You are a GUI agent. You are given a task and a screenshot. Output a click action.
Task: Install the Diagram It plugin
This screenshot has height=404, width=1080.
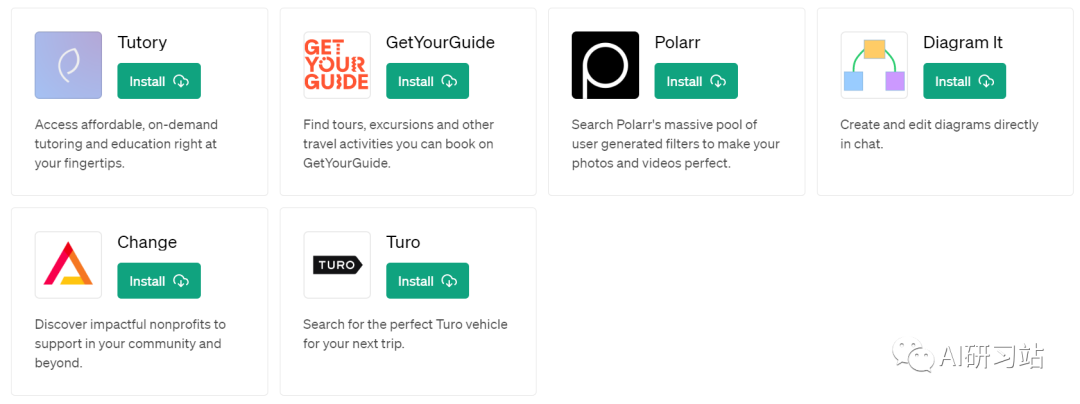click(x=964, y=81)
